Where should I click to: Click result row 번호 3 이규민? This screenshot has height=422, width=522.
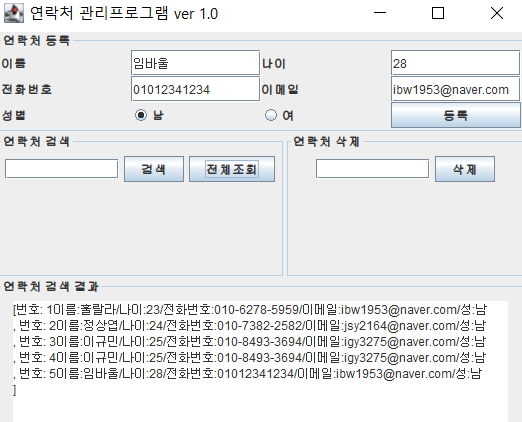tap(250, 342)
